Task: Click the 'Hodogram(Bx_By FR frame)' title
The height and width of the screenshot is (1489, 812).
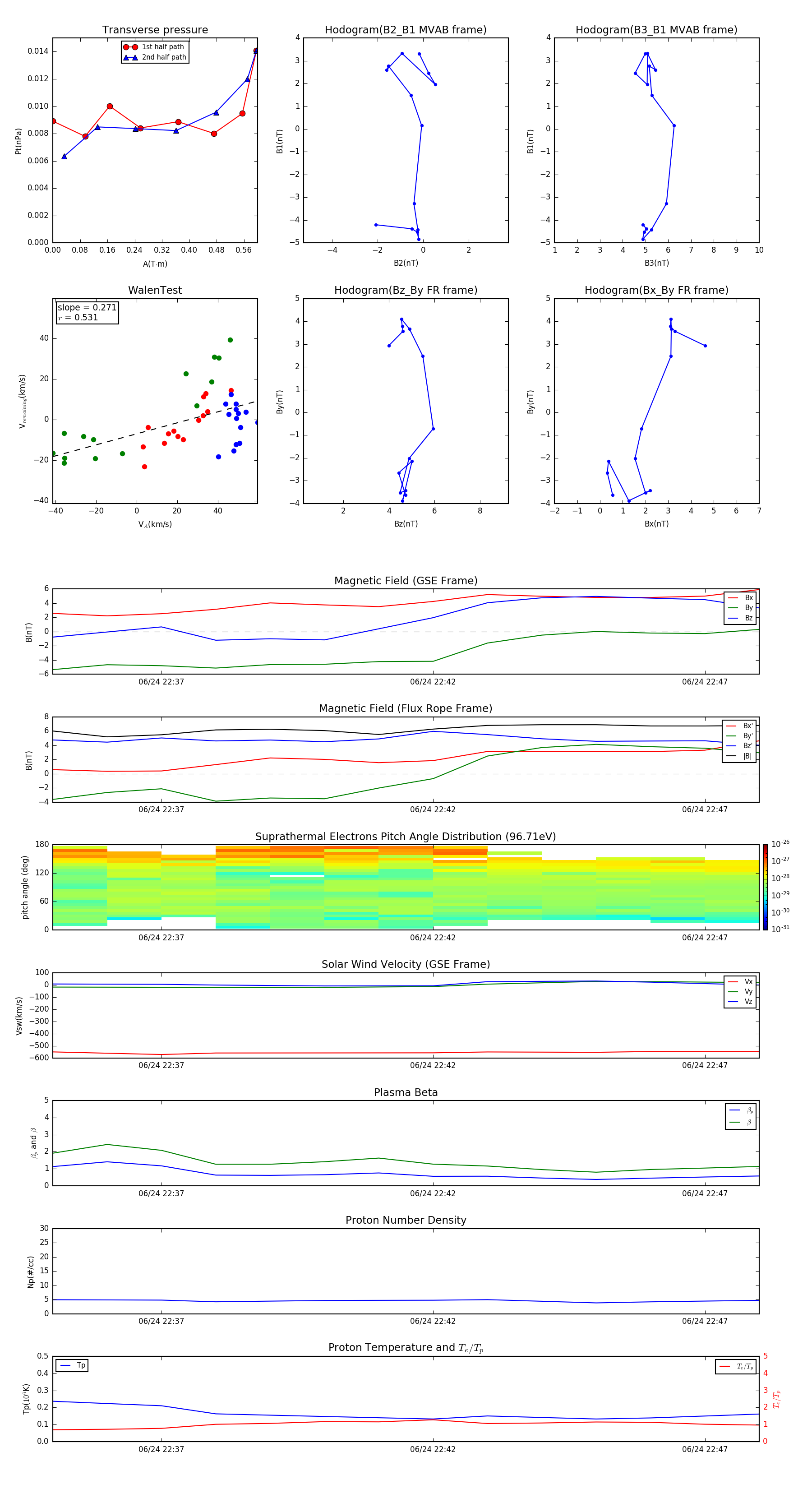Action: click(656, 290)
